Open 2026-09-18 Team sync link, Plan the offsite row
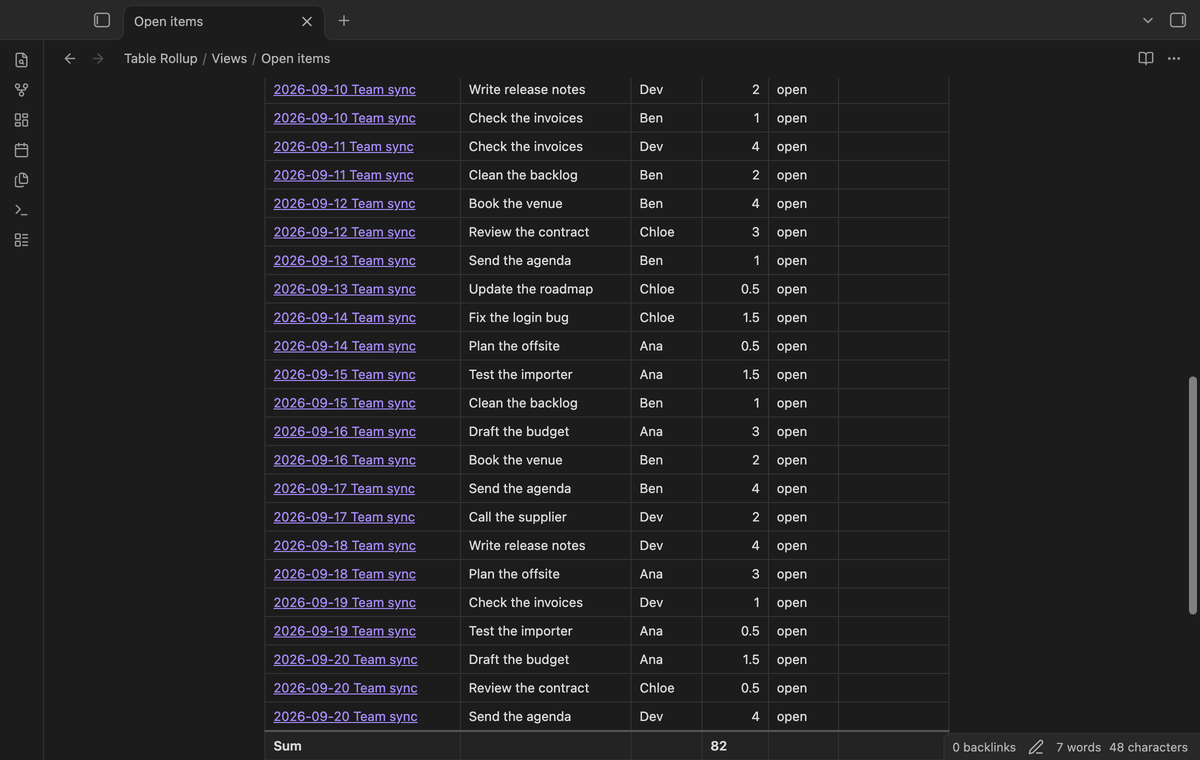 (345, 574)
